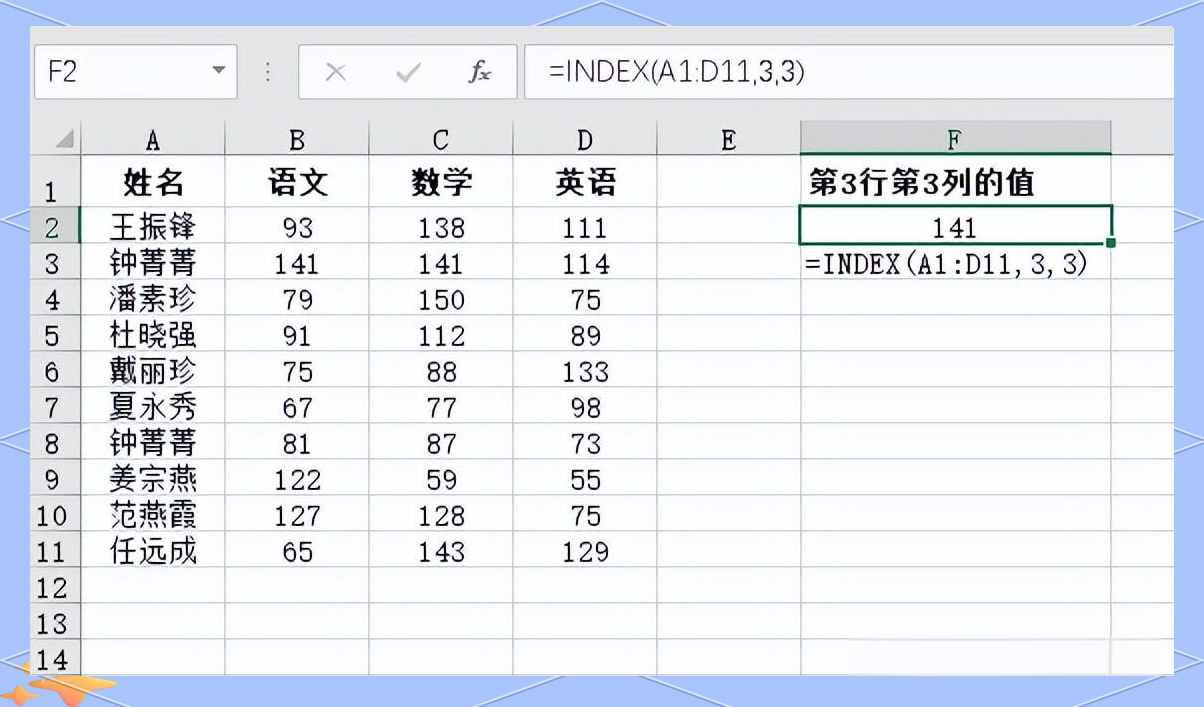Click 王振锋's 英语 score 111
1204x707 pixels.
click(x=585, y=227)
